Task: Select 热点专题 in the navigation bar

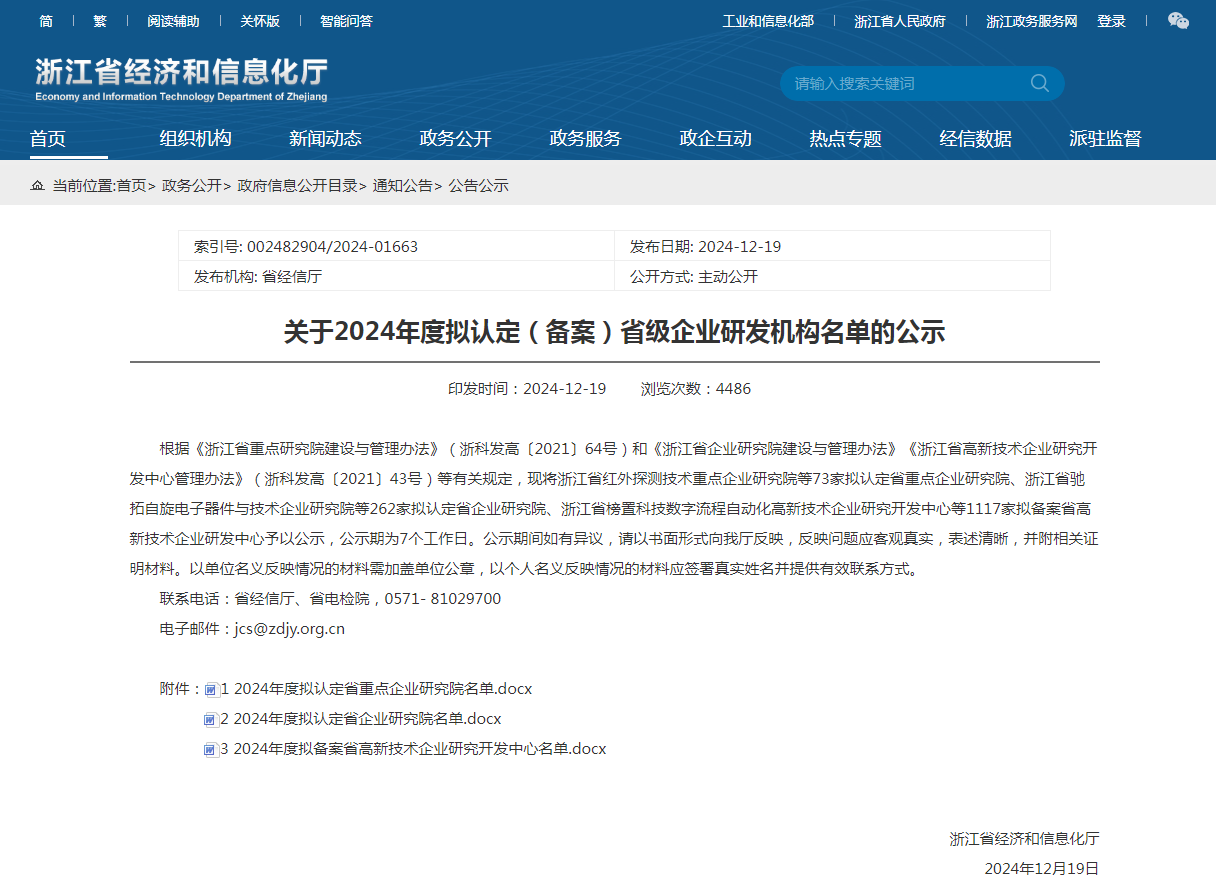Action: tap(845, 139)
